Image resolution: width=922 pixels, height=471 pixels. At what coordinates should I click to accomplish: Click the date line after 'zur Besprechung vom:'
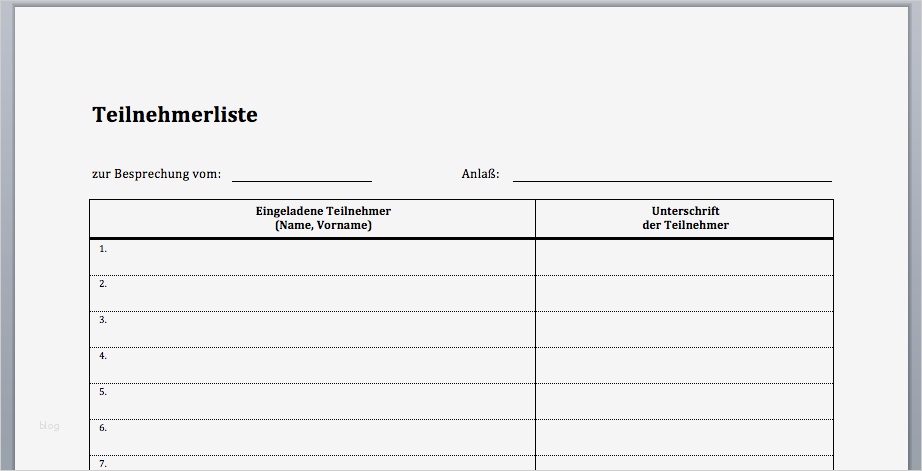click(302, 181)
